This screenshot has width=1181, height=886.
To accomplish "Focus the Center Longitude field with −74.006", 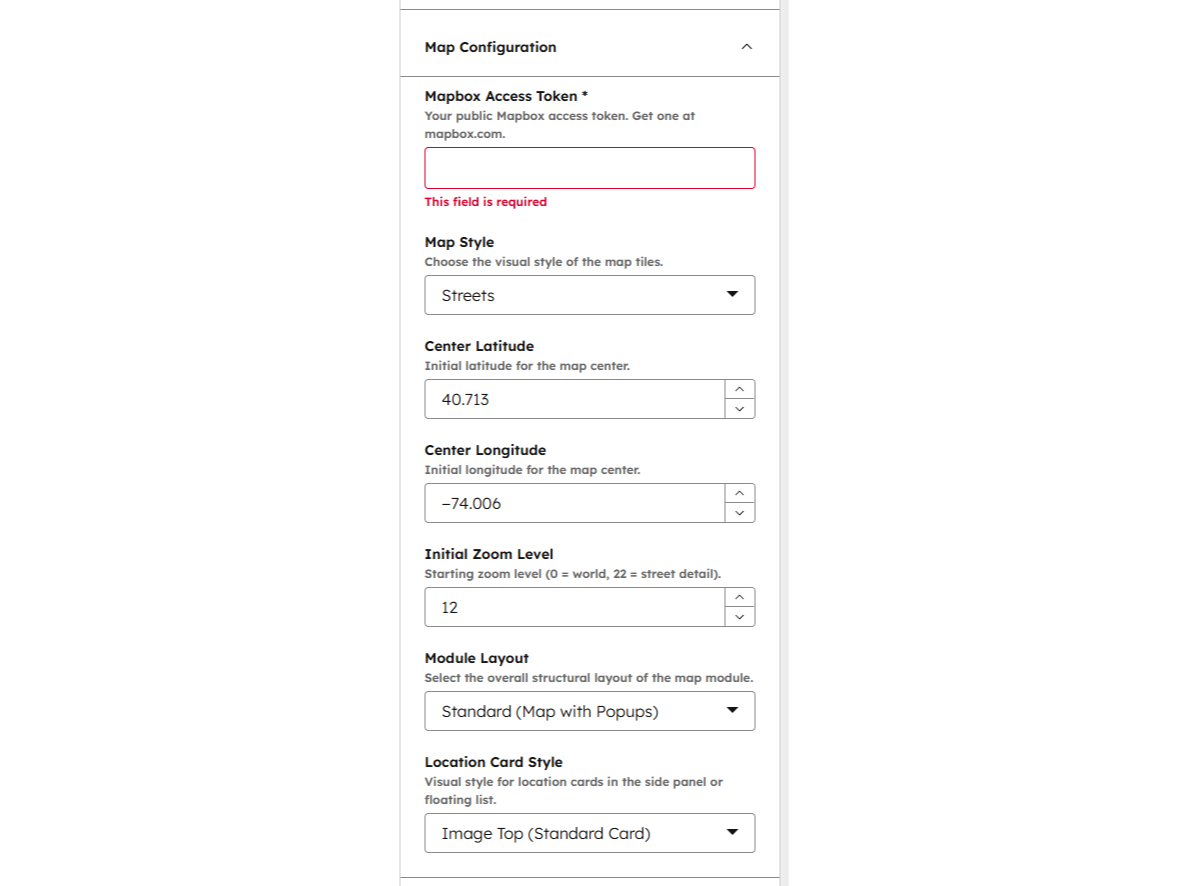I will (574, 503).
